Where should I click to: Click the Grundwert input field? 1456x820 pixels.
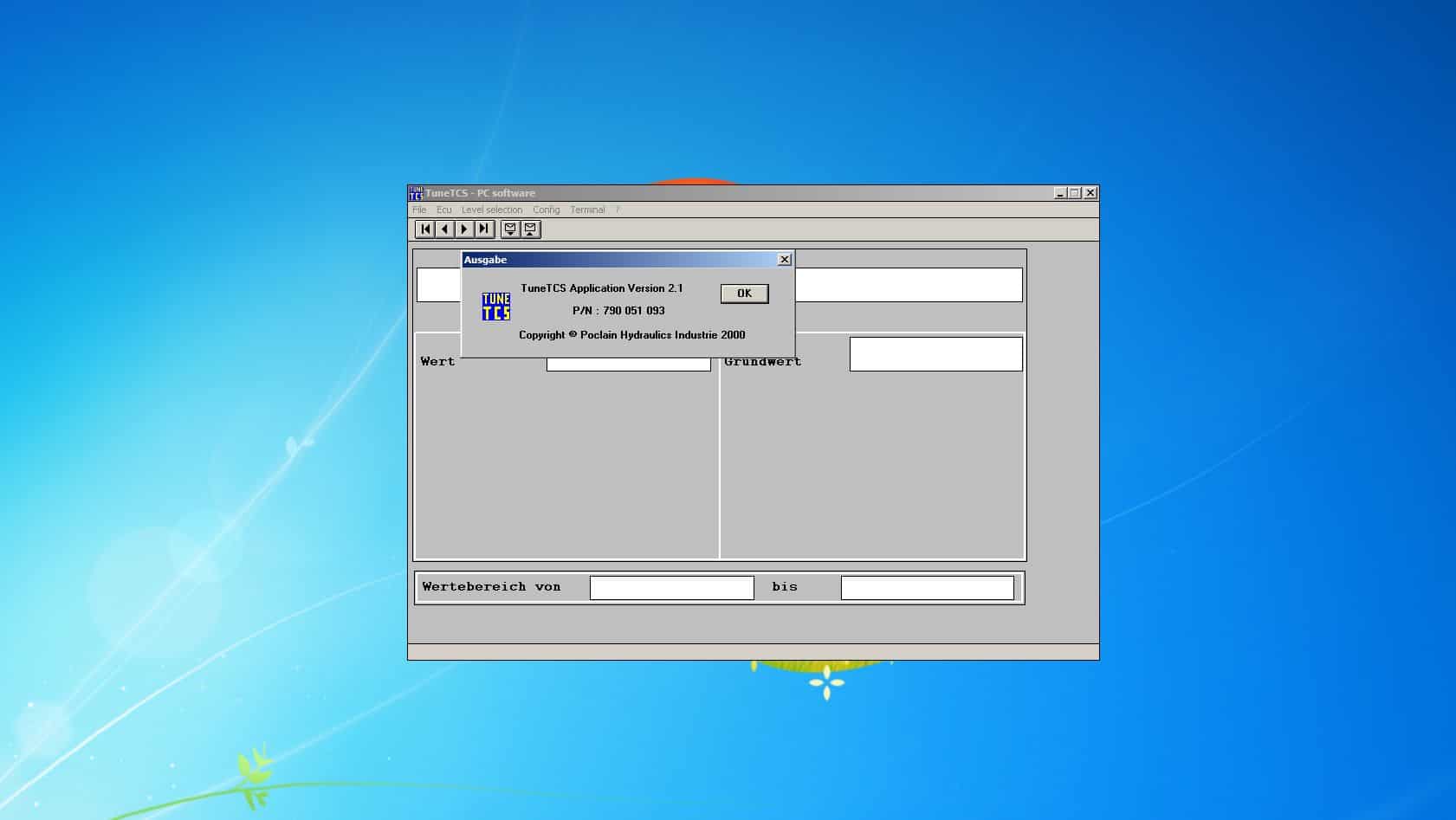(936, 354)
